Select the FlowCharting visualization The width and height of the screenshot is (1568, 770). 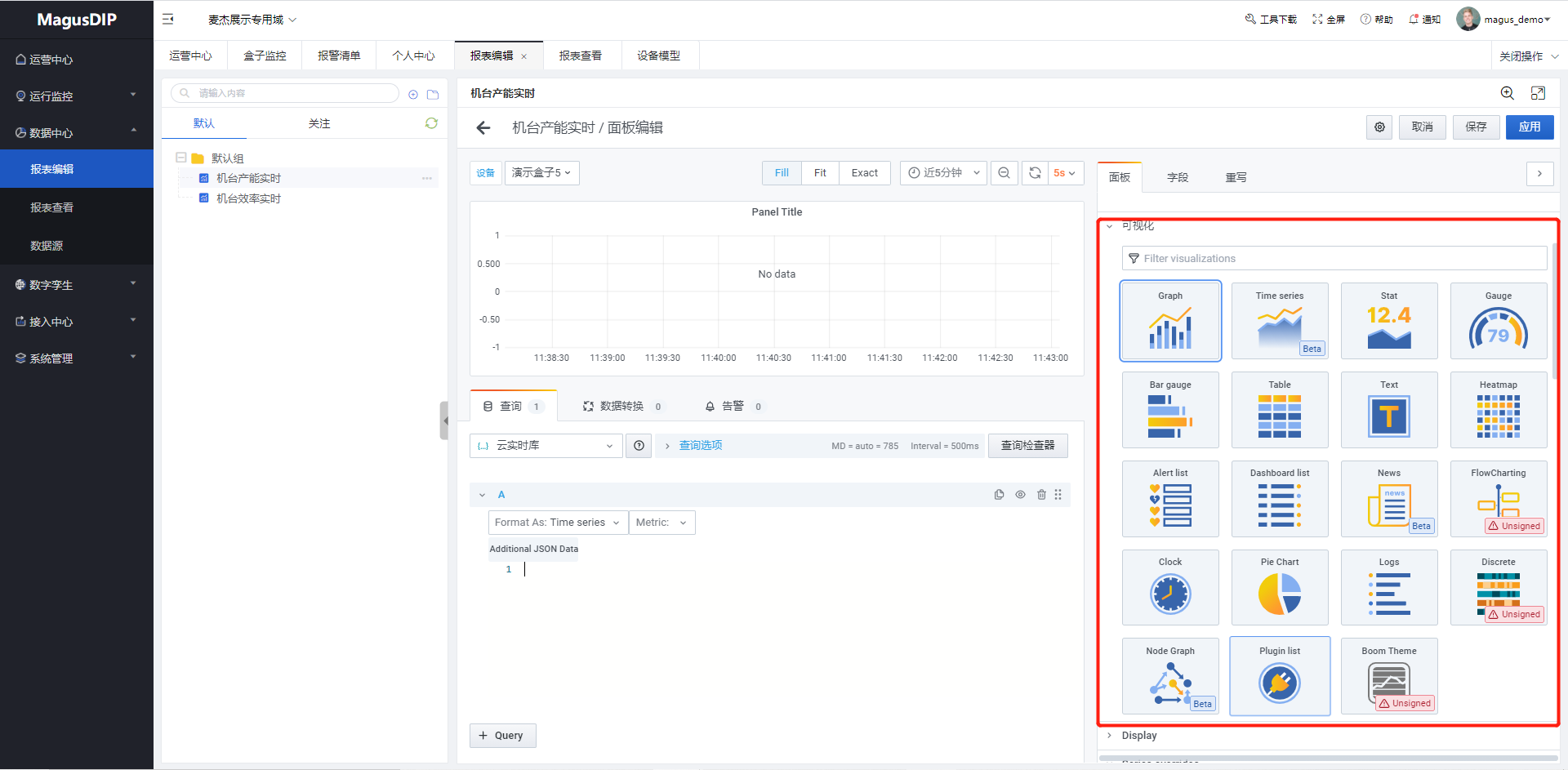1499,499
